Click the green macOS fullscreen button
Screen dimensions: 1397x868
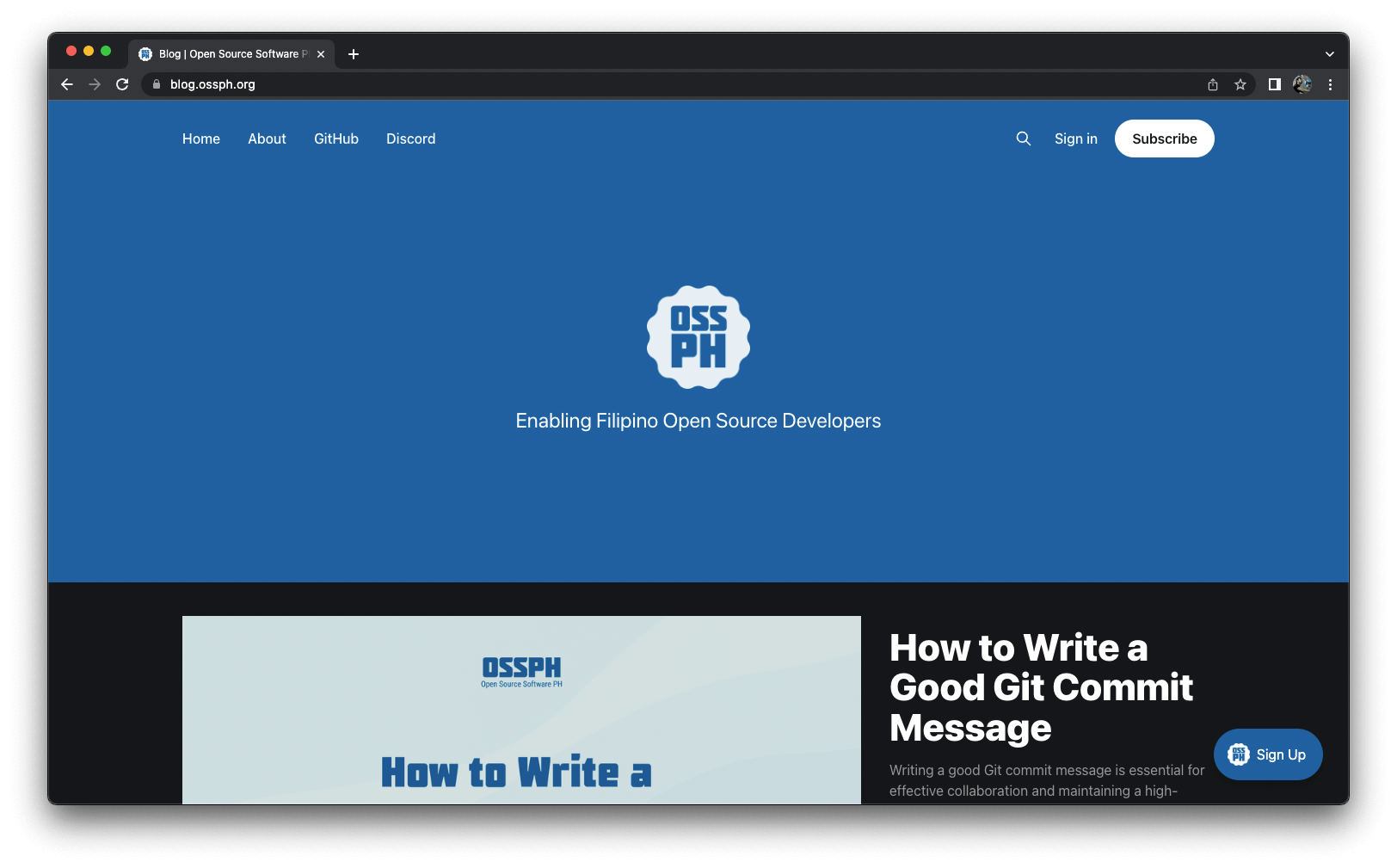click(x=106, y=51)
